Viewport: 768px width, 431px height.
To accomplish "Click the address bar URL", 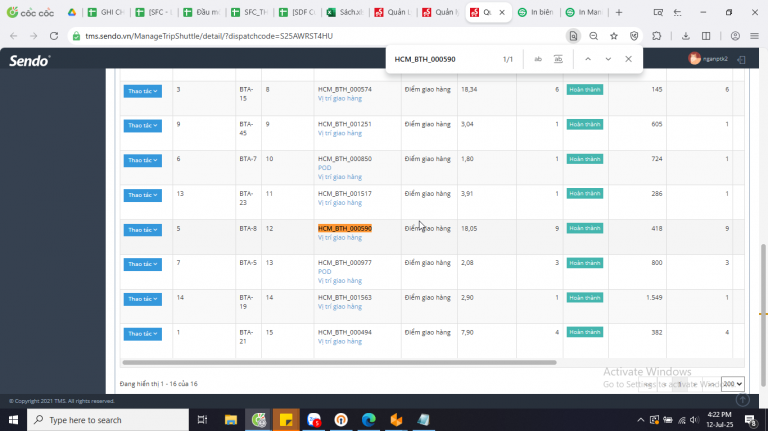I will pyautogui.click(x=209, y=36).
